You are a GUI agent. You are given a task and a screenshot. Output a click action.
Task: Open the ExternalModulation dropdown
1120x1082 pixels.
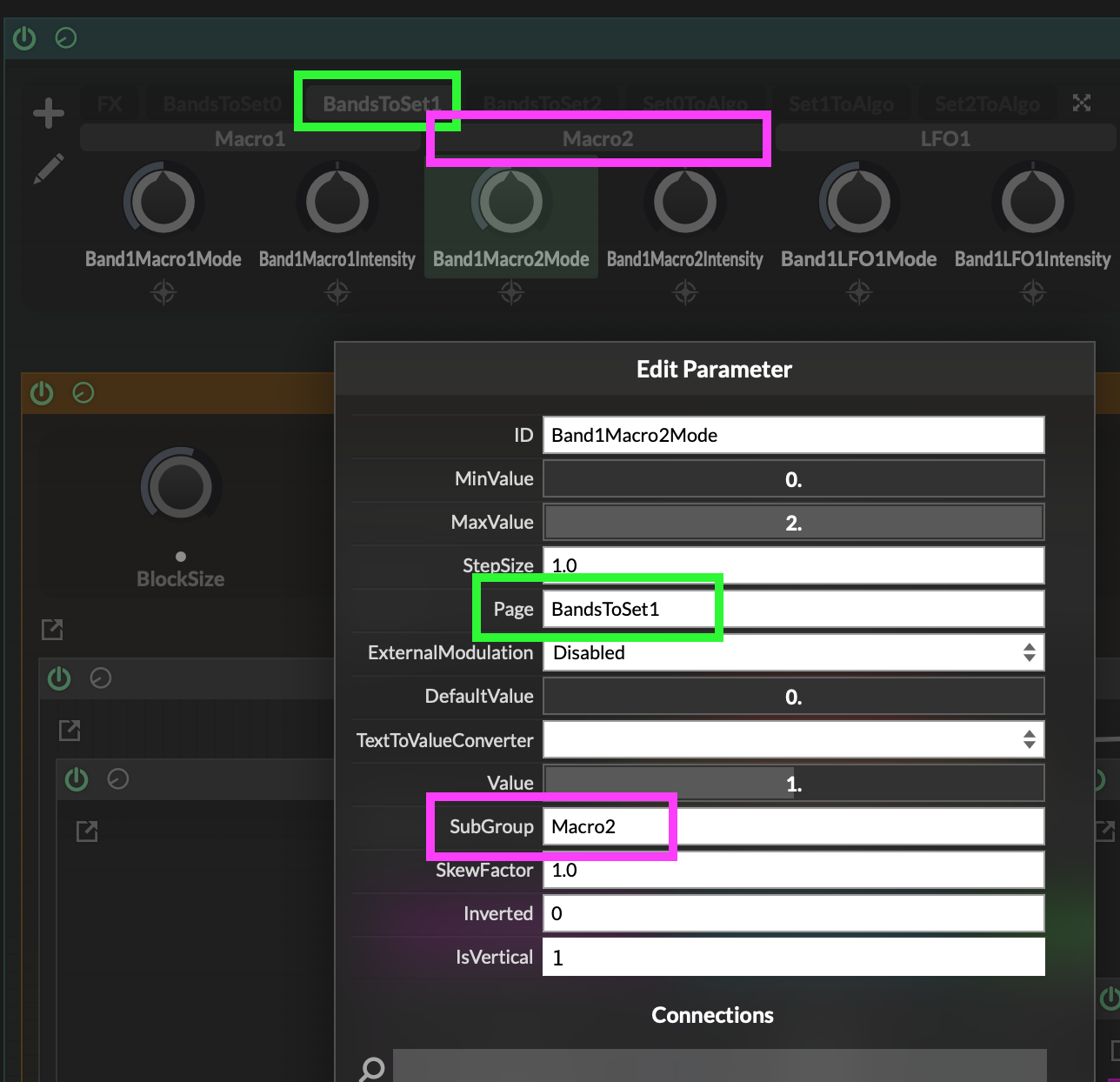pos(793,652)
